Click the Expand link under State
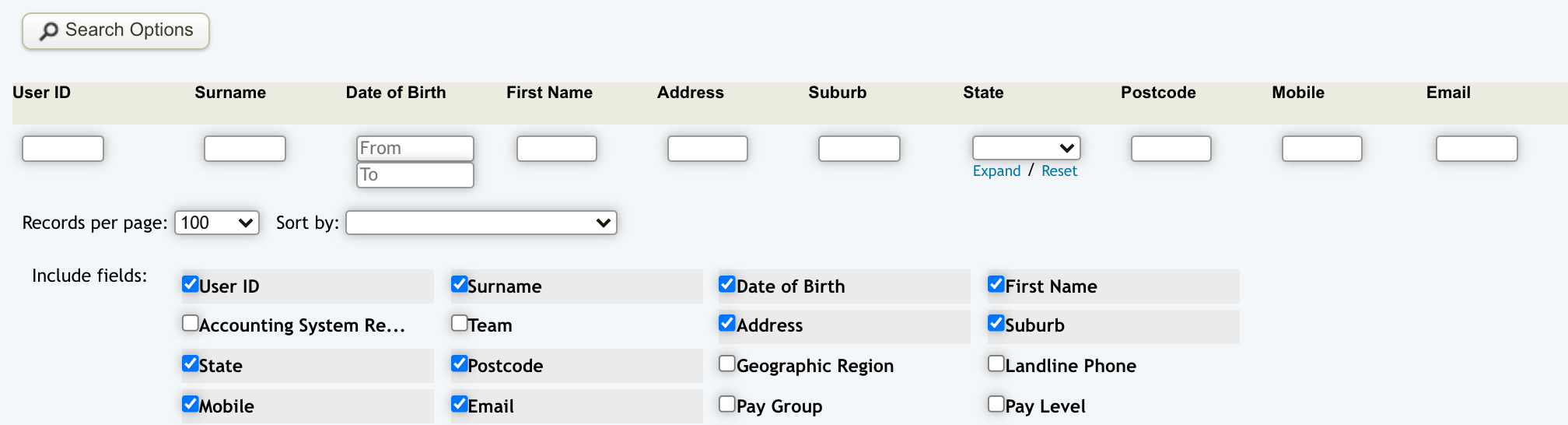The image size is (1568, 425). 996,171
